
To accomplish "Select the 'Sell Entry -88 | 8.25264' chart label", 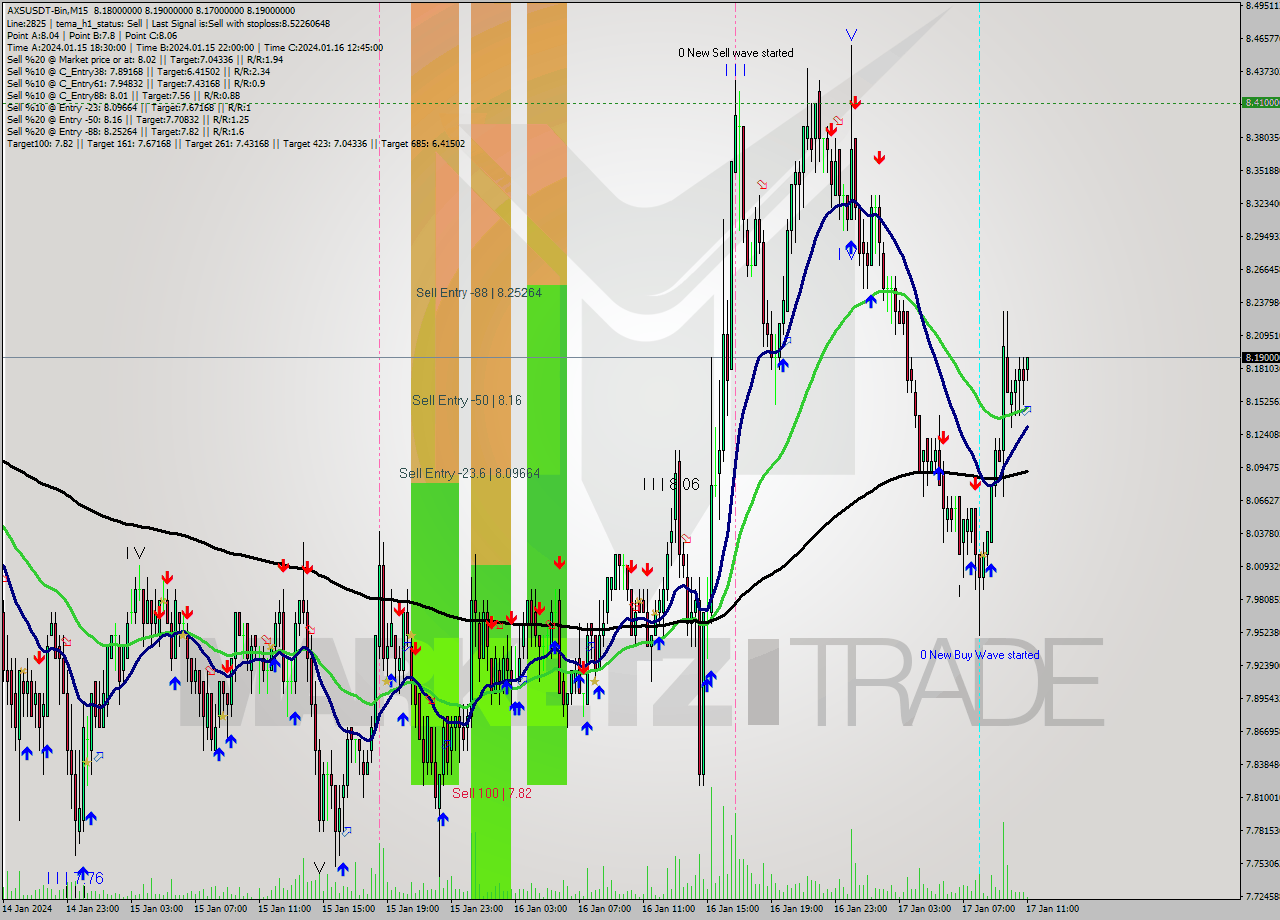I will (479, 293).
